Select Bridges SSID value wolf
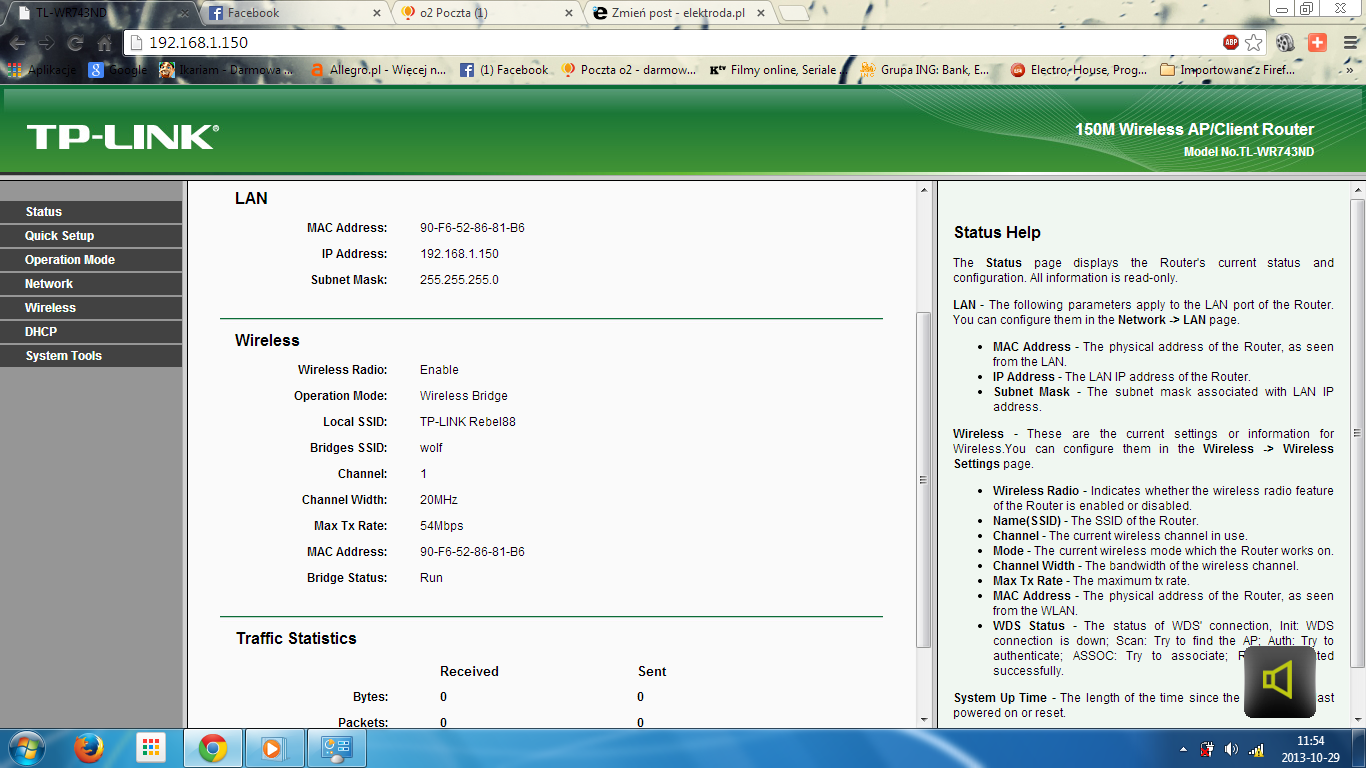Screen dimensions: 1366x768 pyautogui.click(x=431, y=448)
